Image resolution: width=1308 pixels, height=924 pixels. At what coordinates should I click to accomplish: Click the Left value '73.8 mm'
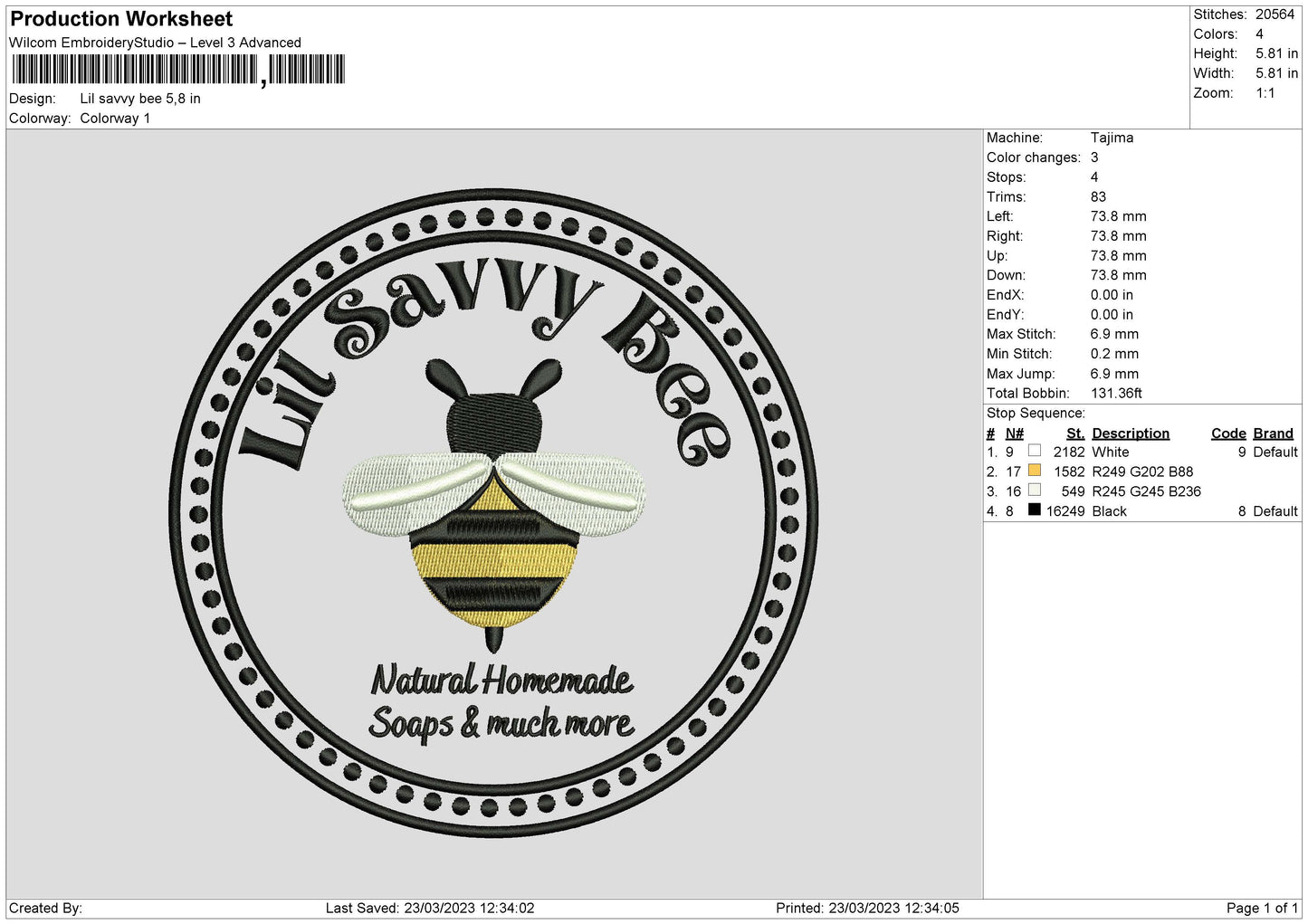[x=1118, y=216]
